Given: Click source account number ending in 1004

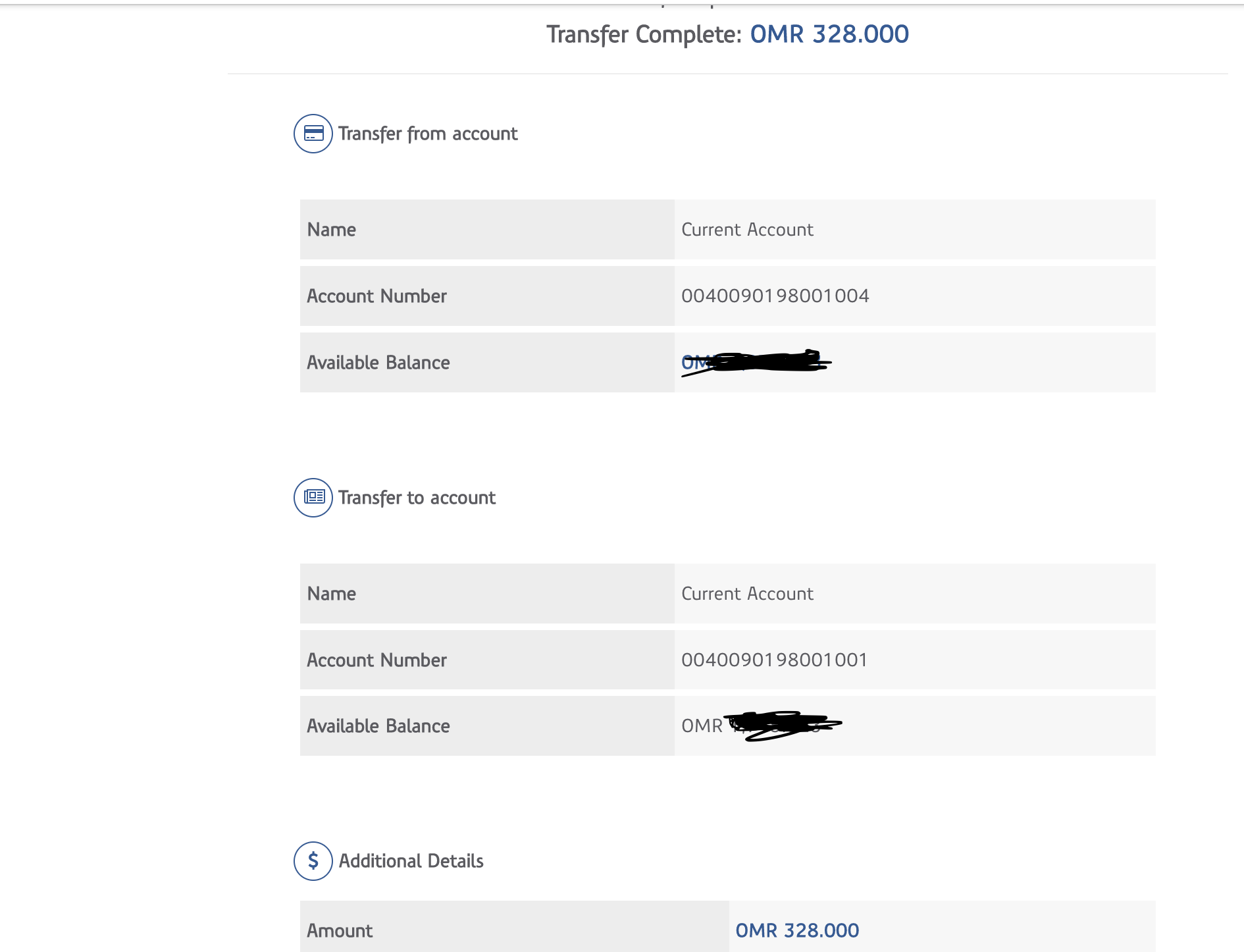Looking at the screenshot, I should click(775, 296).
